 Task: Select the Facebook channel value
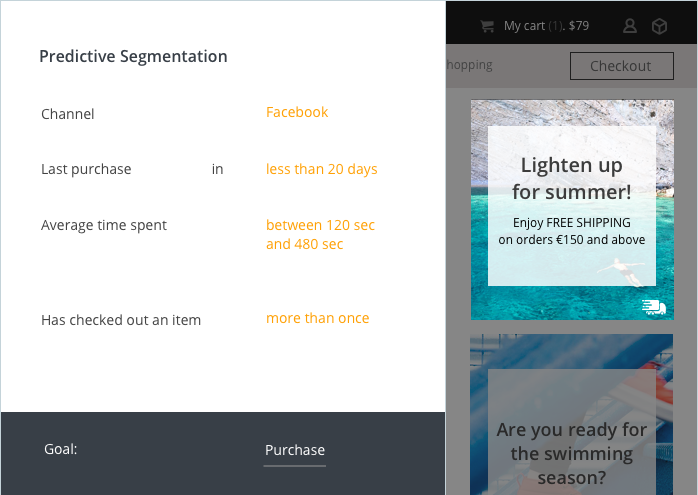297,112
